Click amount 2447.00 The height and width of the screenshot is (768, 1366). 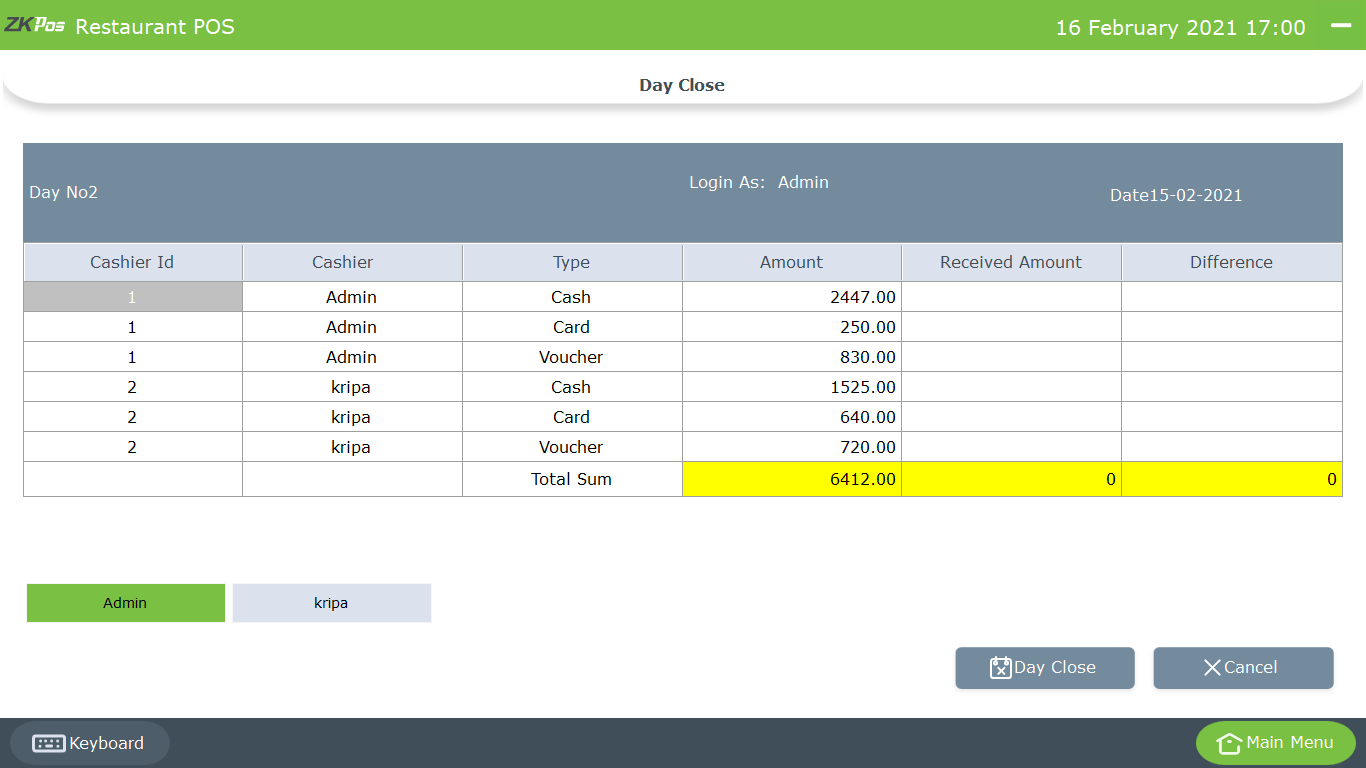pyautogui.click(x=863, y=297)
